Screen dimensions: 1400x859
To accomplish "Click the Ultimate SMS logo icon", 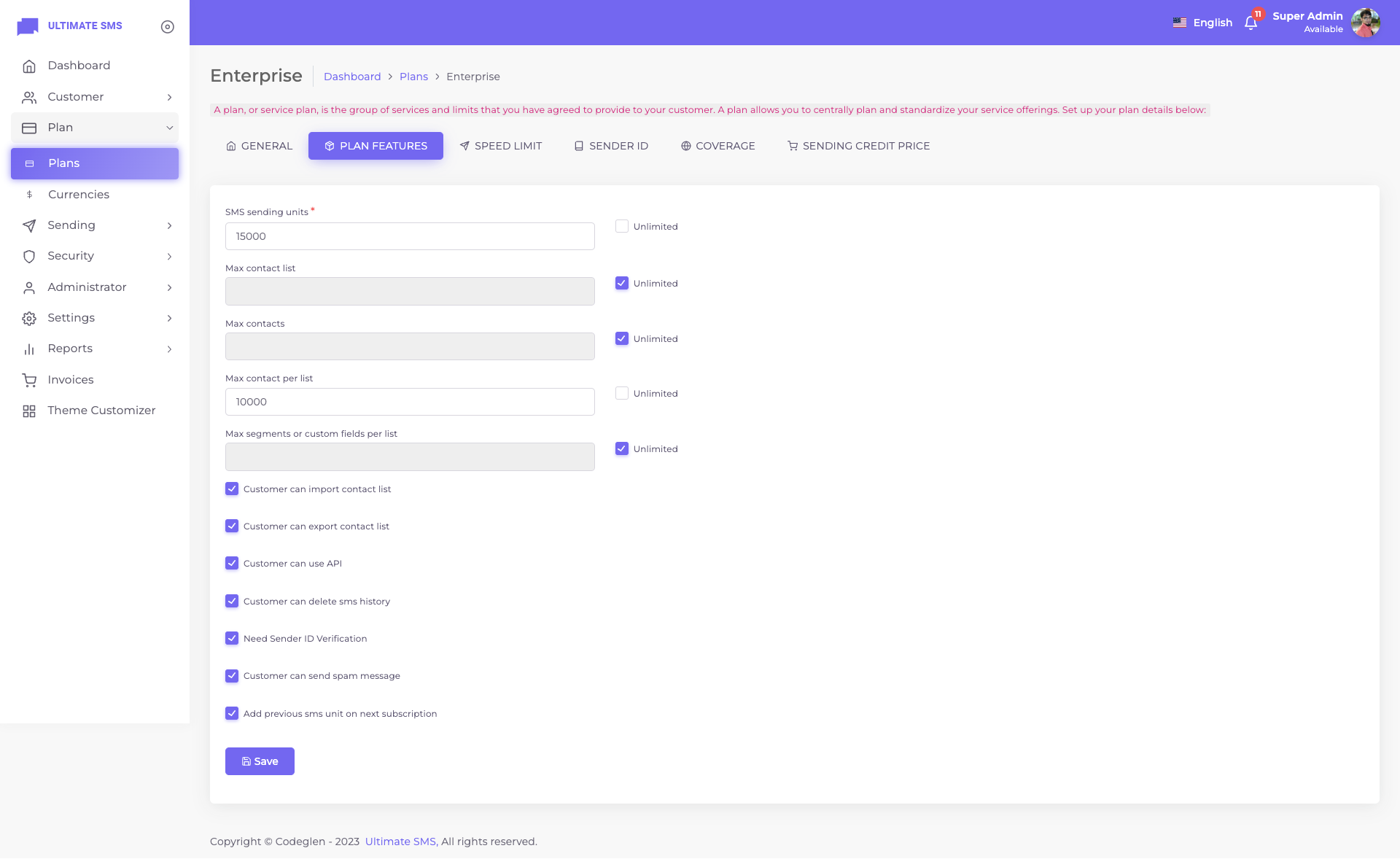I will click(28, 26).
